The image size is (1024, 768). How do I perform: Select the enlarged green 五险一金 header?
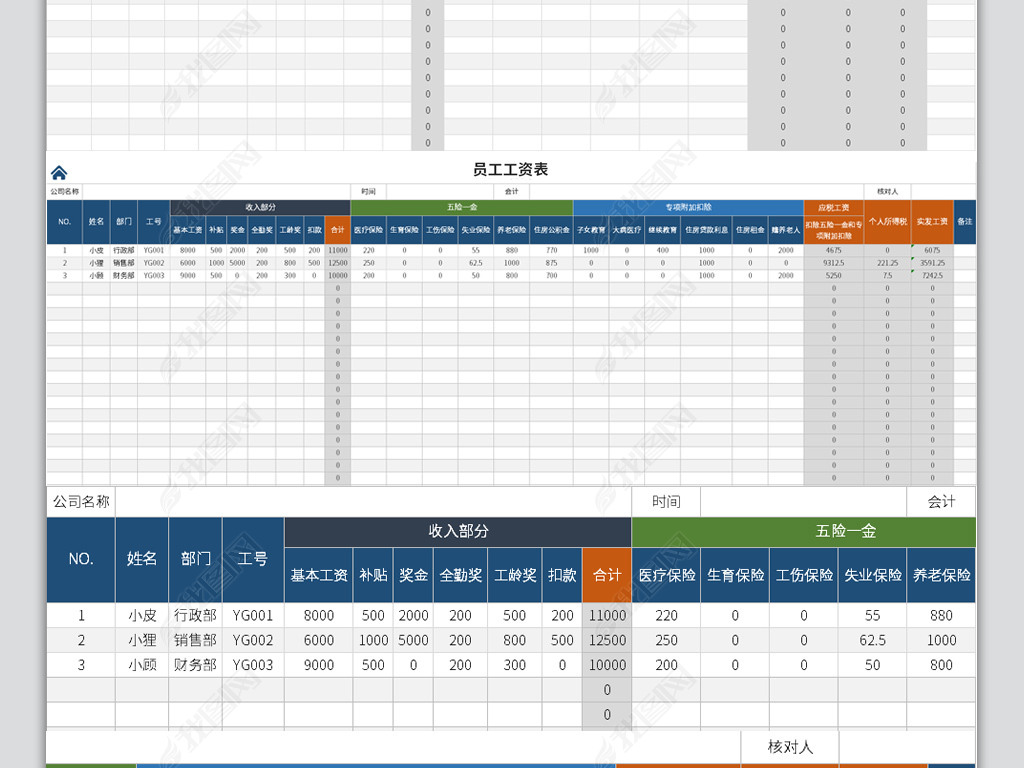tap(846, 532)
